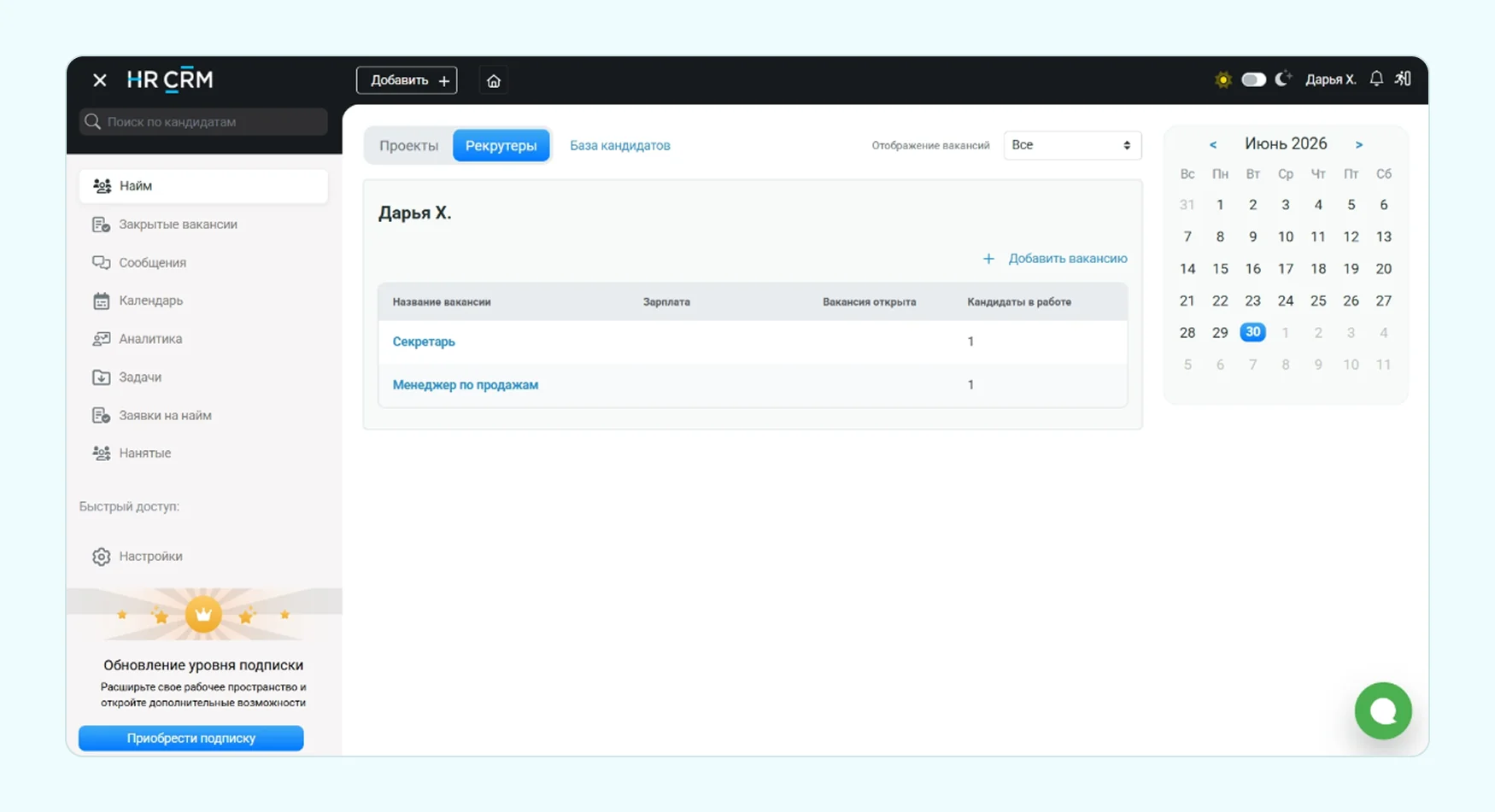The image size is (1495, 812).
Task: Click candidate count for Секретарь row
Action: click(x=970, y=342)
